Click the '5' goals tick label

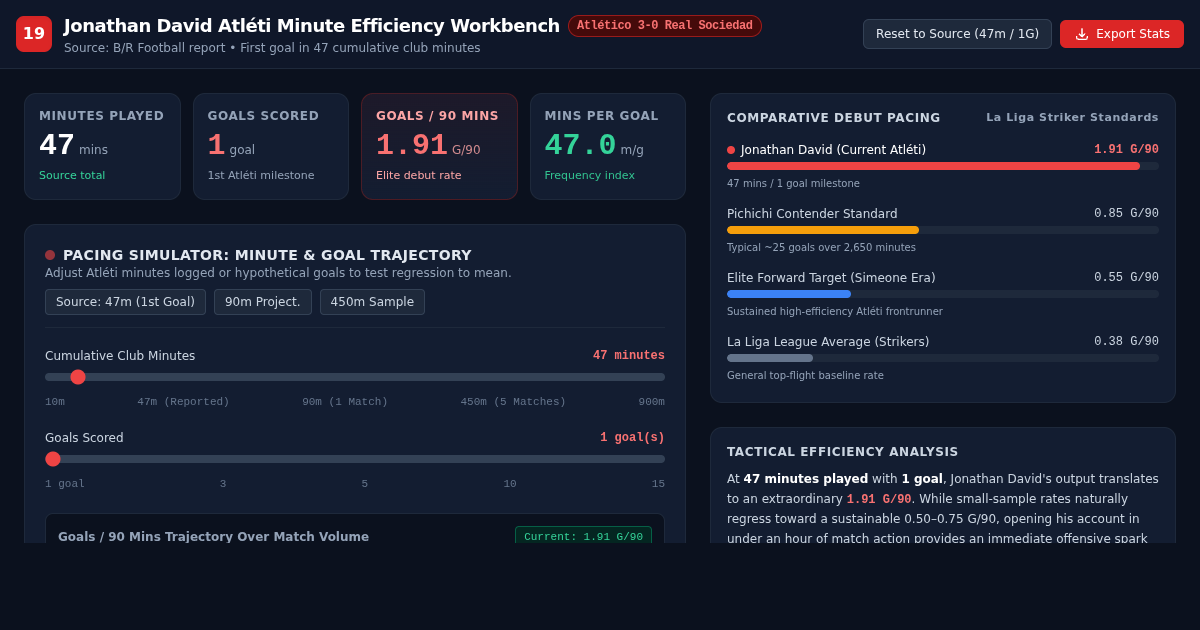tap(365, 484)
